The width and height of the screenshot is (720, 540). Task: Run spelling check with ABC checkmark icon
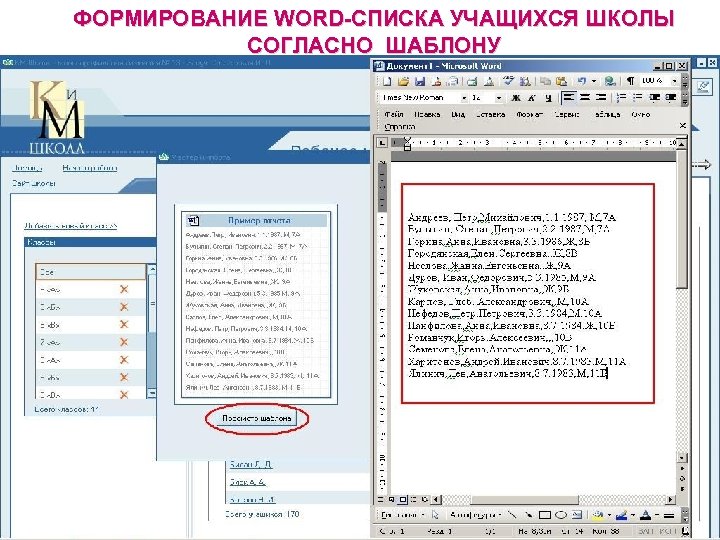tap(508, 82)
